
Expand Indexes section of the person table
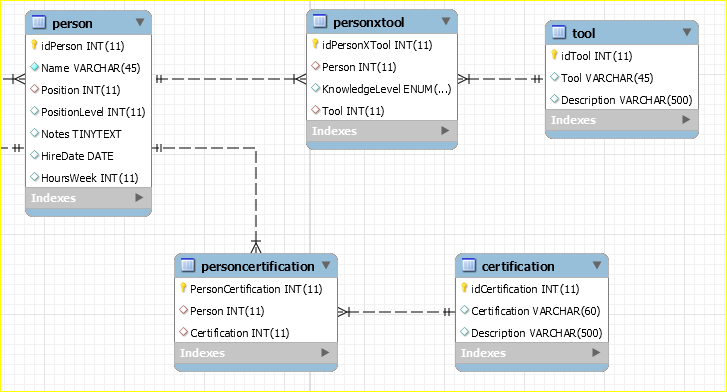[139, 198]
